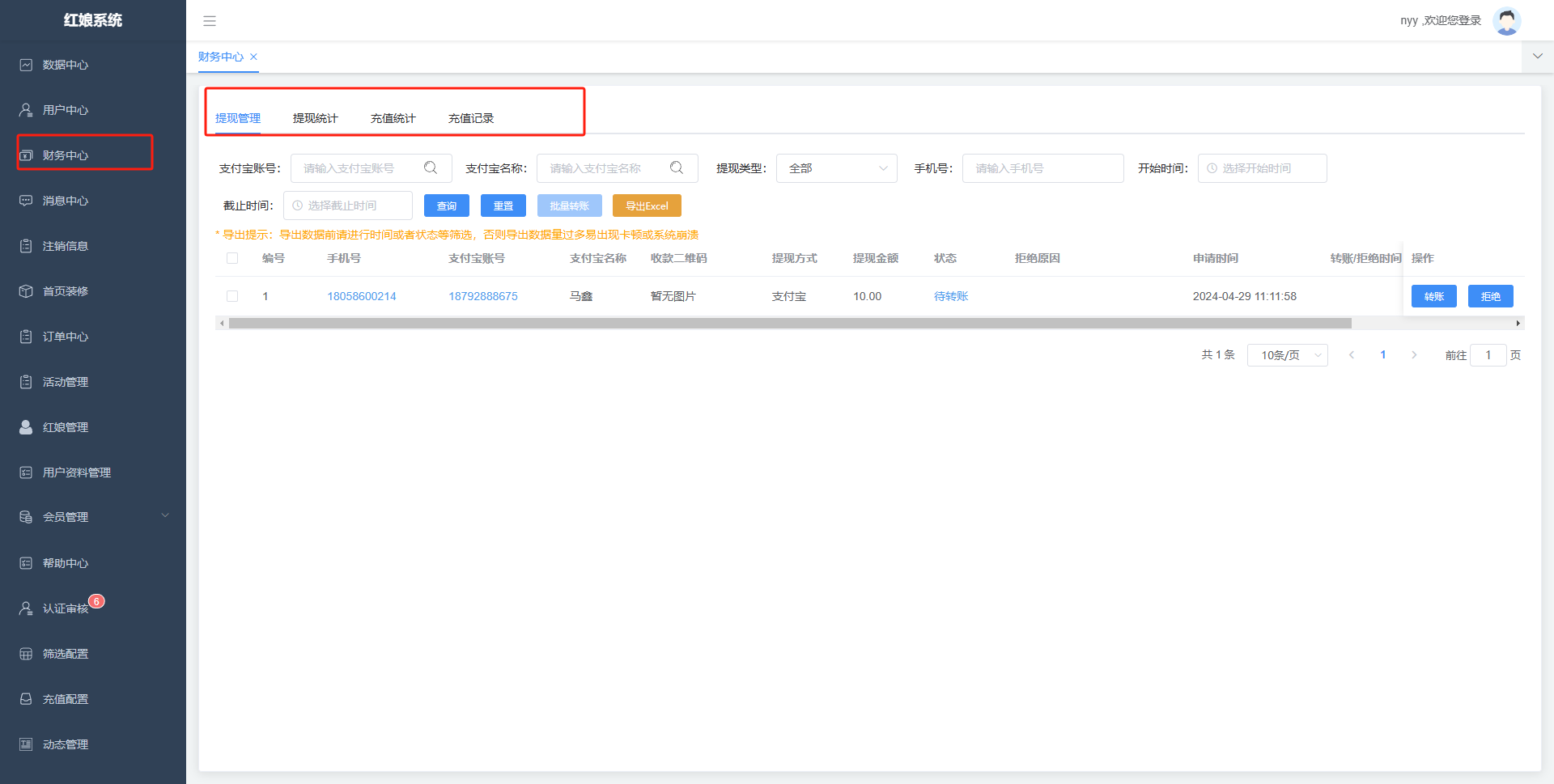This screenshot has height=784, width=1554.
Task: Click the user avatar icon
Action: coord(1506,21)
